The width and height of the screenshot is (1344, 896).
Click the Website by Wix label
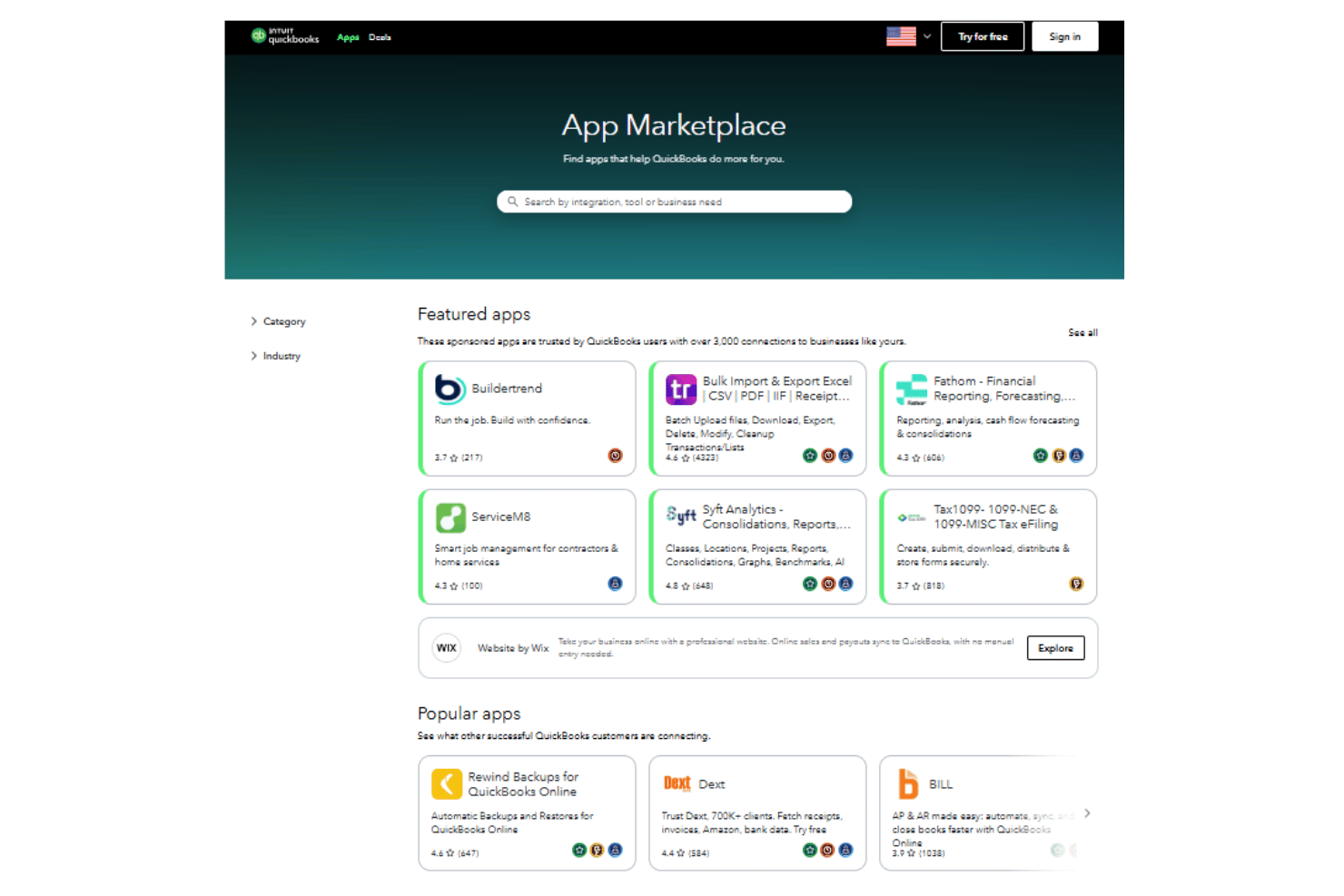tap(513, 648)
